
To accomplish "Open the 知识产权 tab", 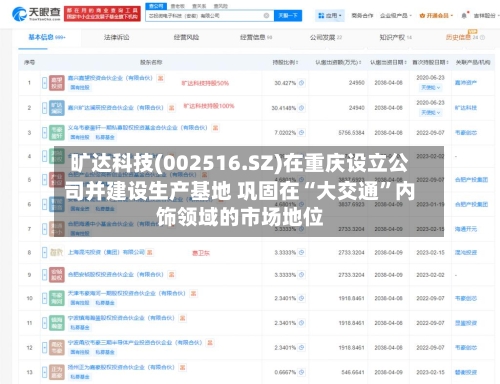I will click(x=395, y=37).
